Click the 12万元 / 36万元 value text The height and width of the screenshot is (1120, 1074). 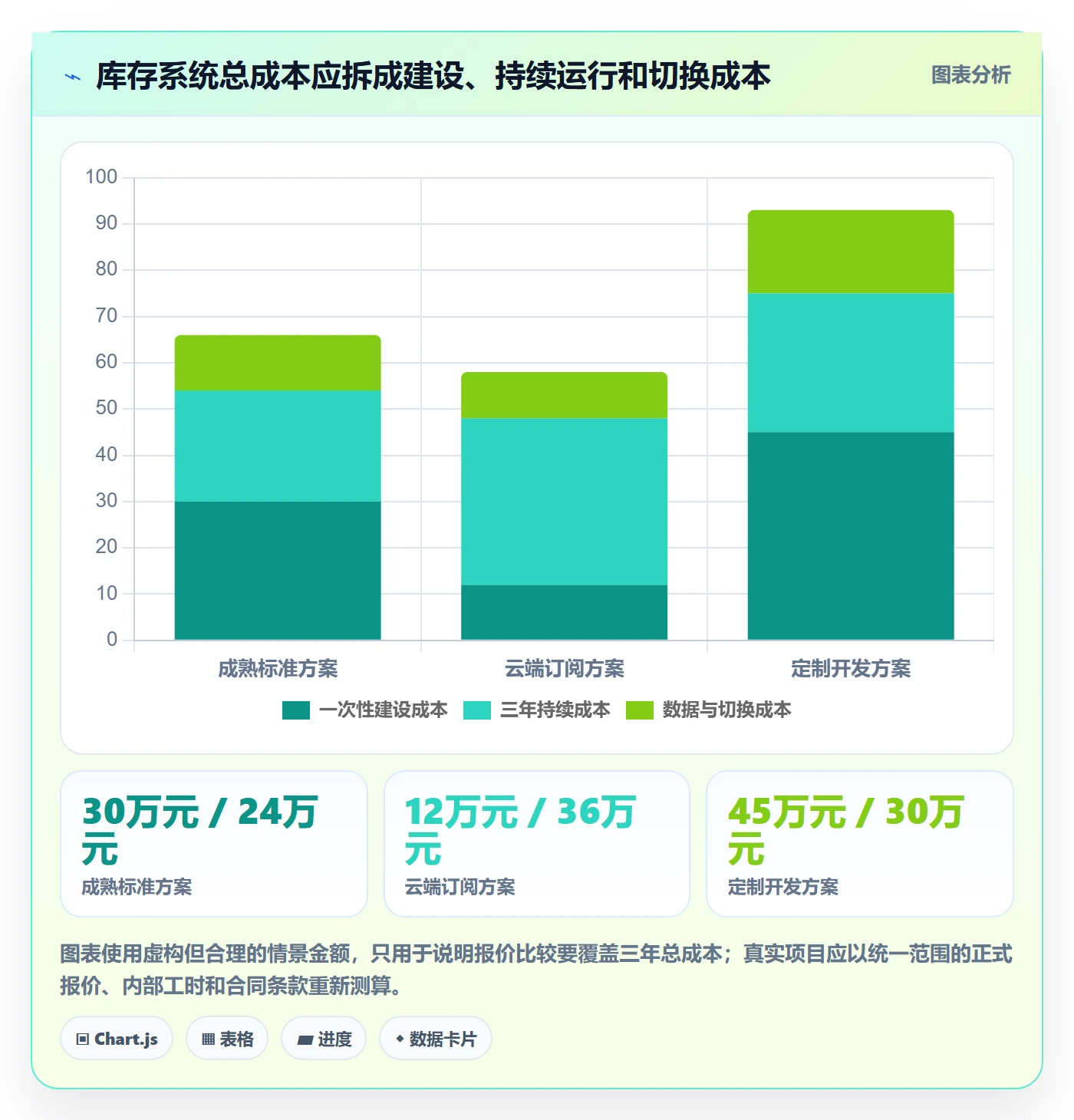point(521,831)
